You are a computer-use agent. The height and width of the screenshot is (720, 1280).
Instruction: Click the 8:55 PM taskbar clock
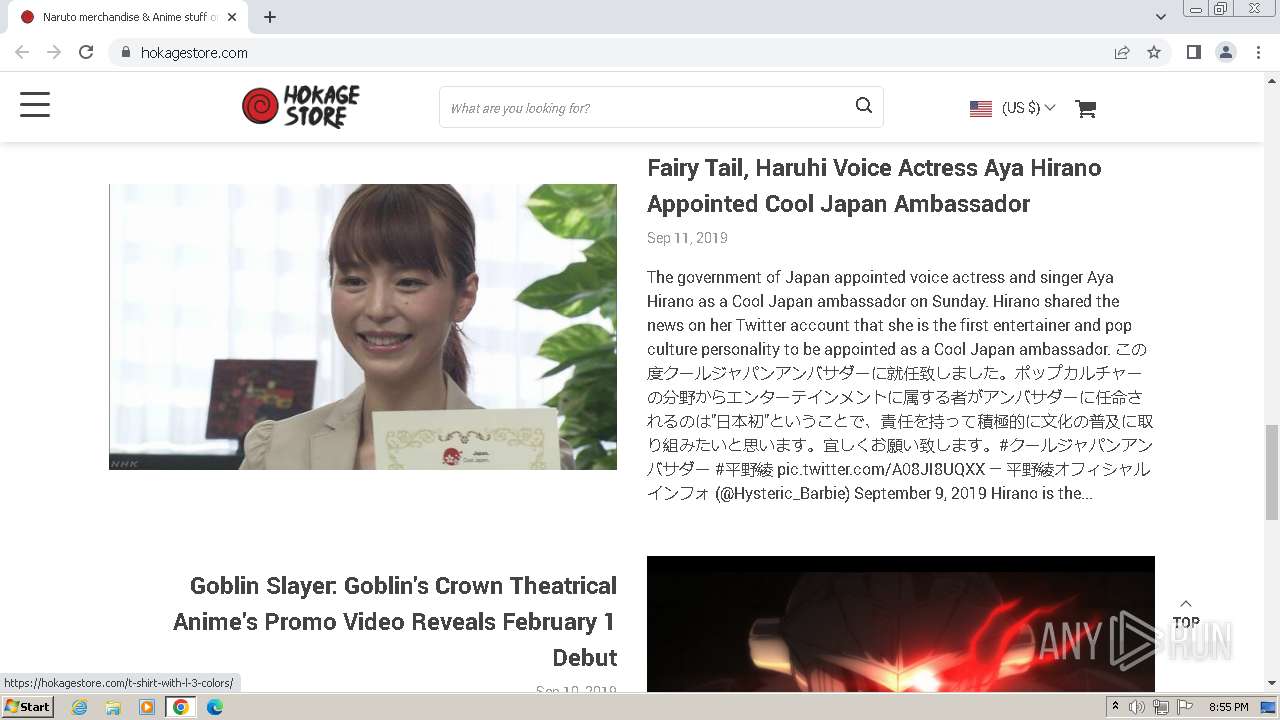pyautogui.click(x=1229, y=707)
